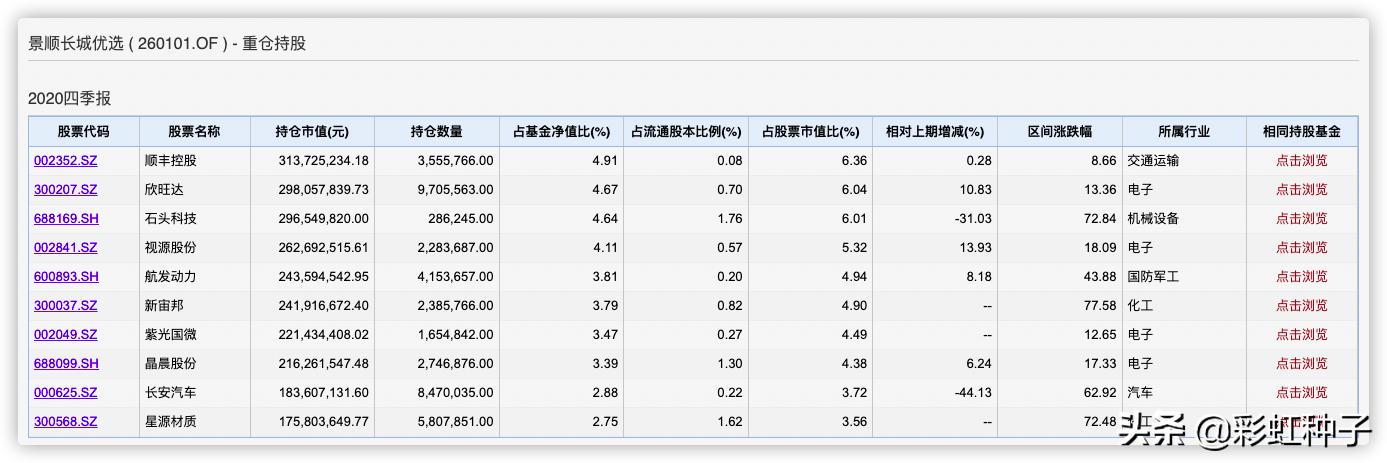Open stock code link 002841.SZ

[65, 247]
